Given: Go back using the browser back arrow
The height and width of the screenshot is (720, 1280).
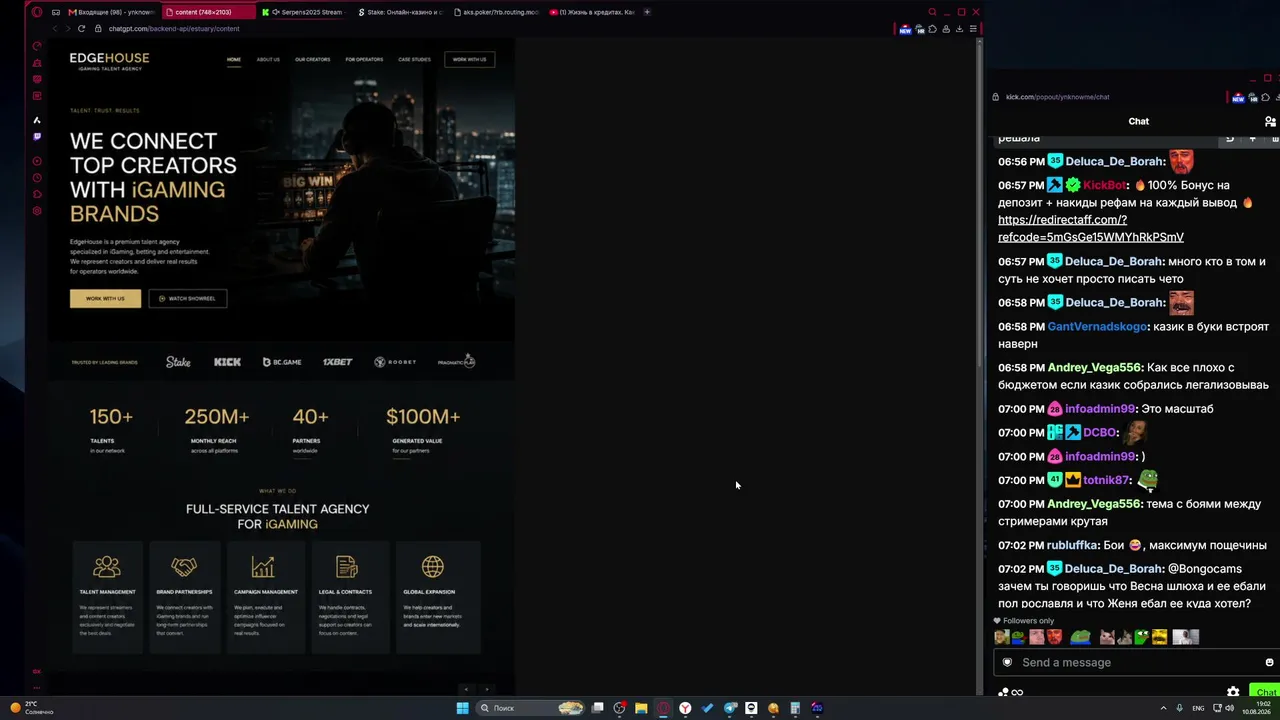Looking at the screenshot, I should tap(54, 28).
